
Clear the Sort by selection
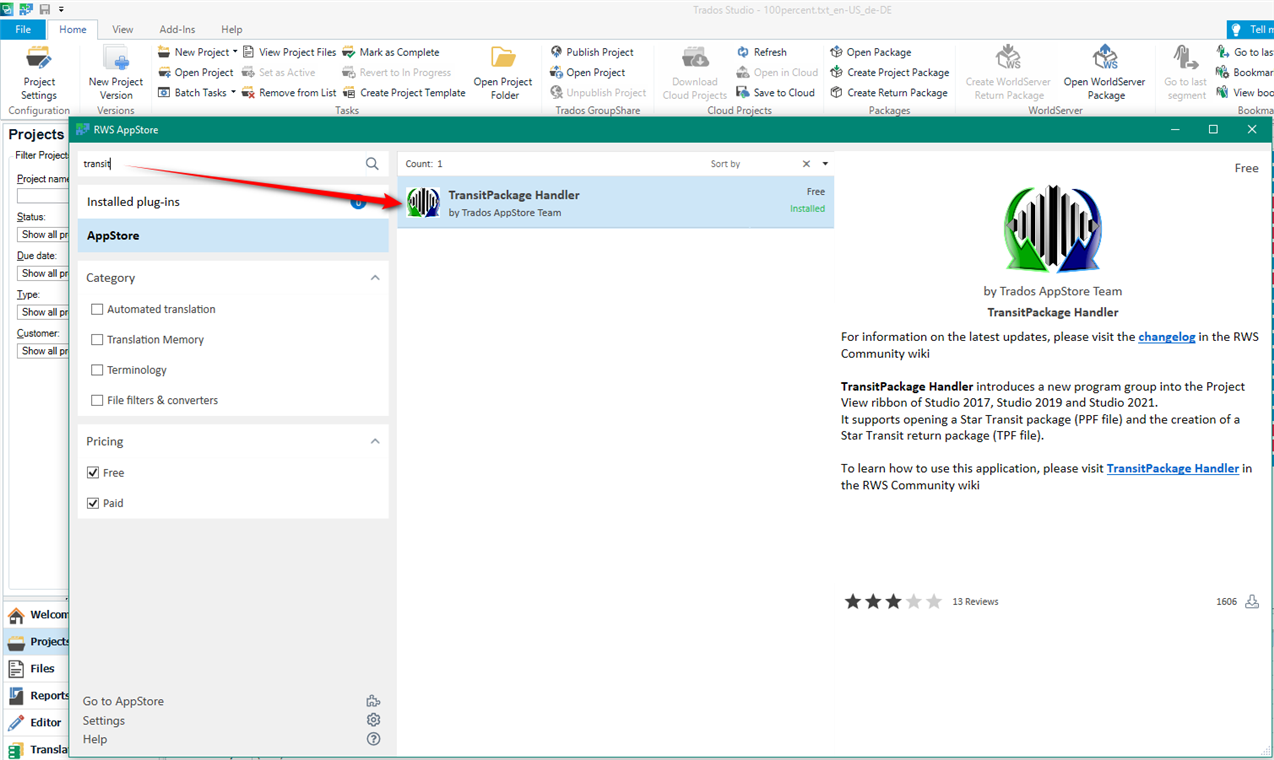pos(807,164)
